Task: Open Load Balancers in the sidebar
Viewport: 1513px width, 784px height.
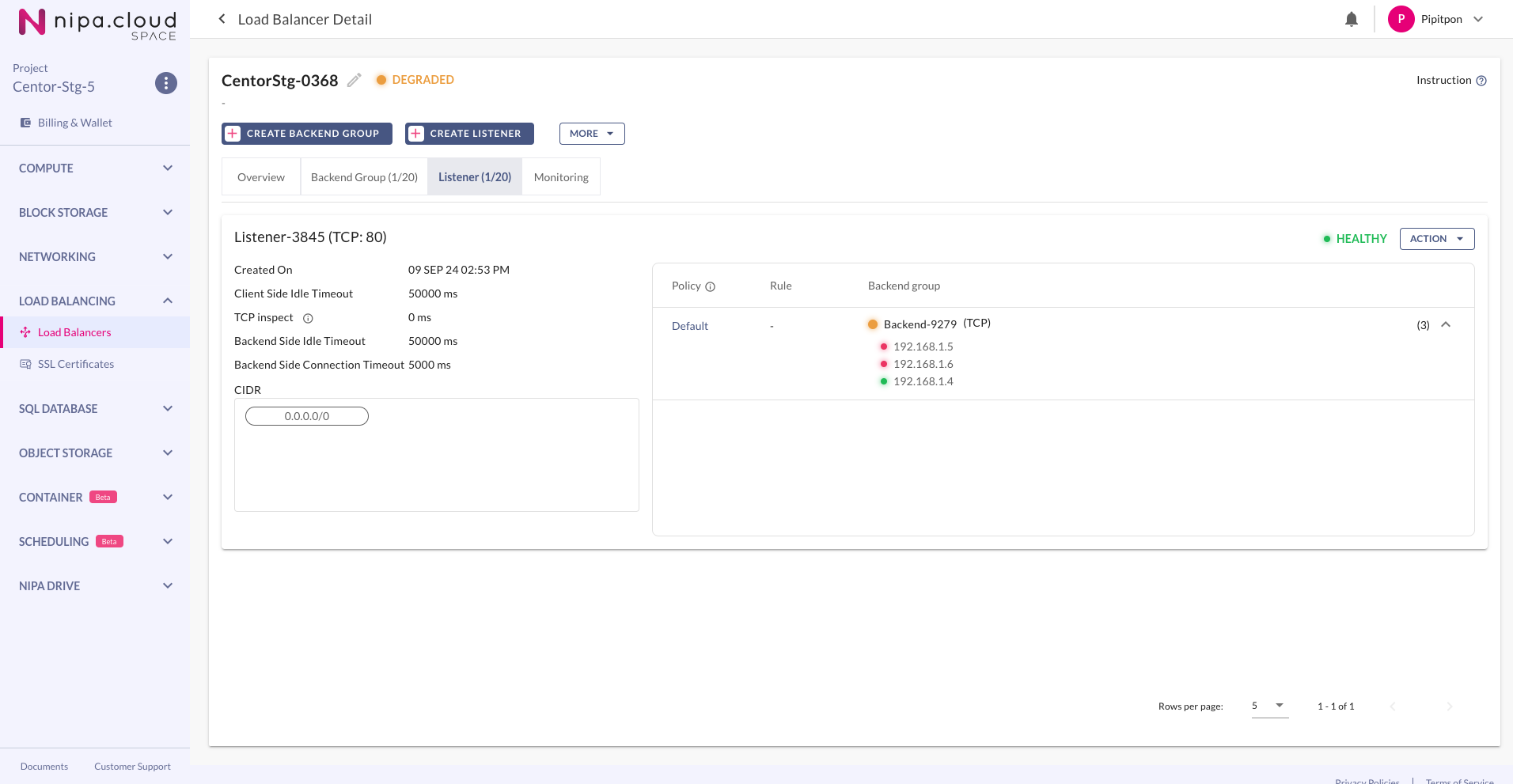Action: point(95,332)
